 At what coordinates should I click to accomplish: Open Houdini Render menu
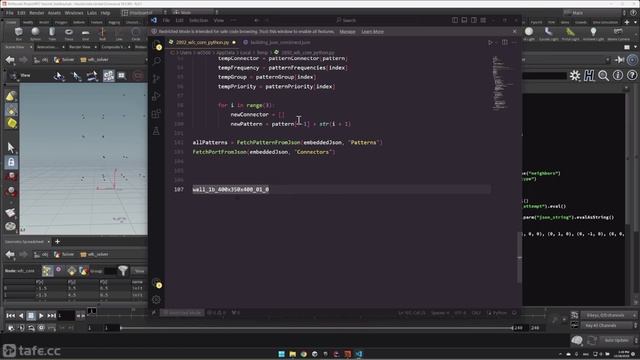tap(36, 13)
